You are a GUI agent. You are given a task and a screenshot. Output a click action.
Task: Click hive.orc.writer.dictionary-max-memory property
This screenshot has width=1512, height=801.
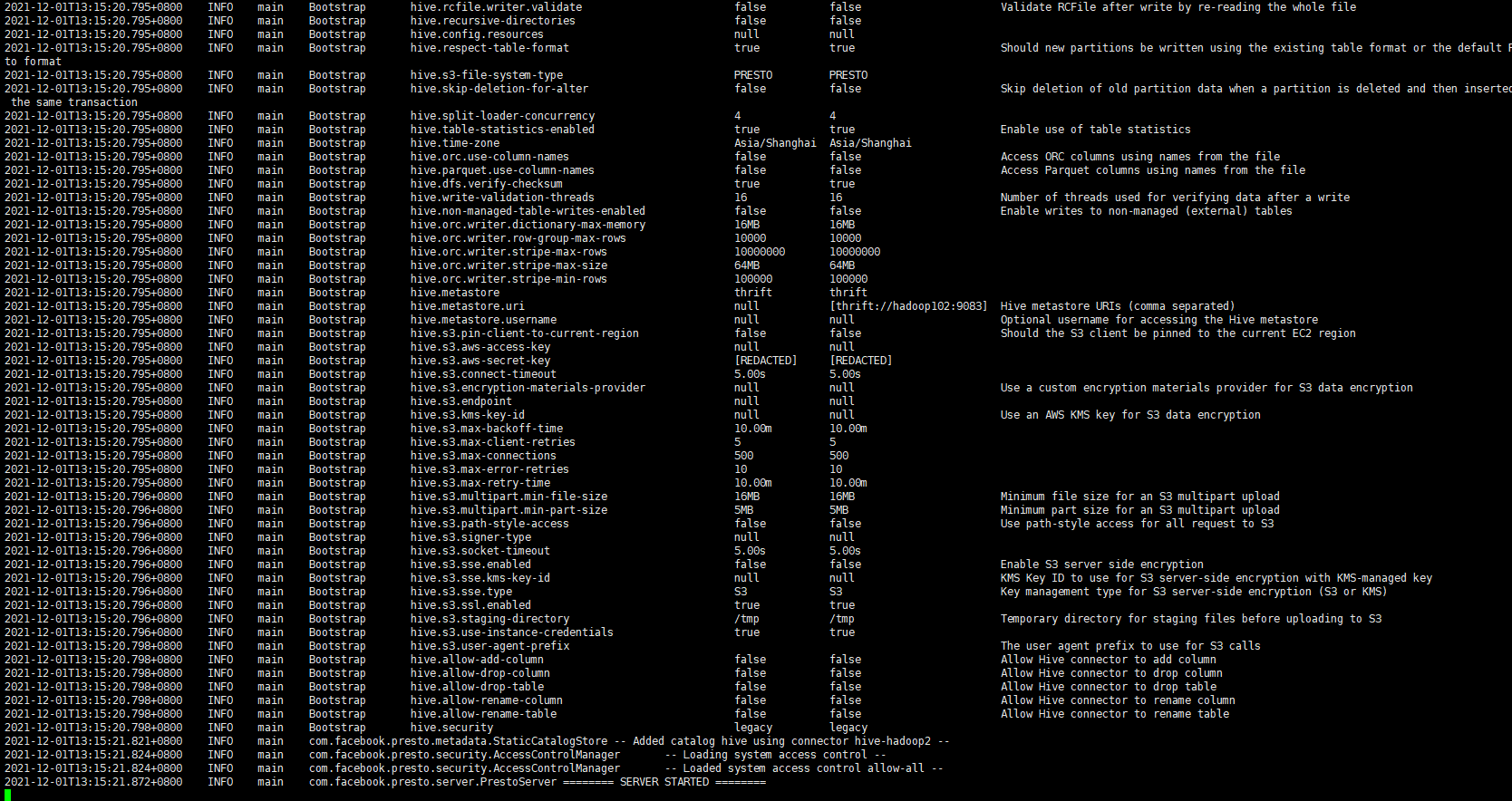[x=528, y=225]
